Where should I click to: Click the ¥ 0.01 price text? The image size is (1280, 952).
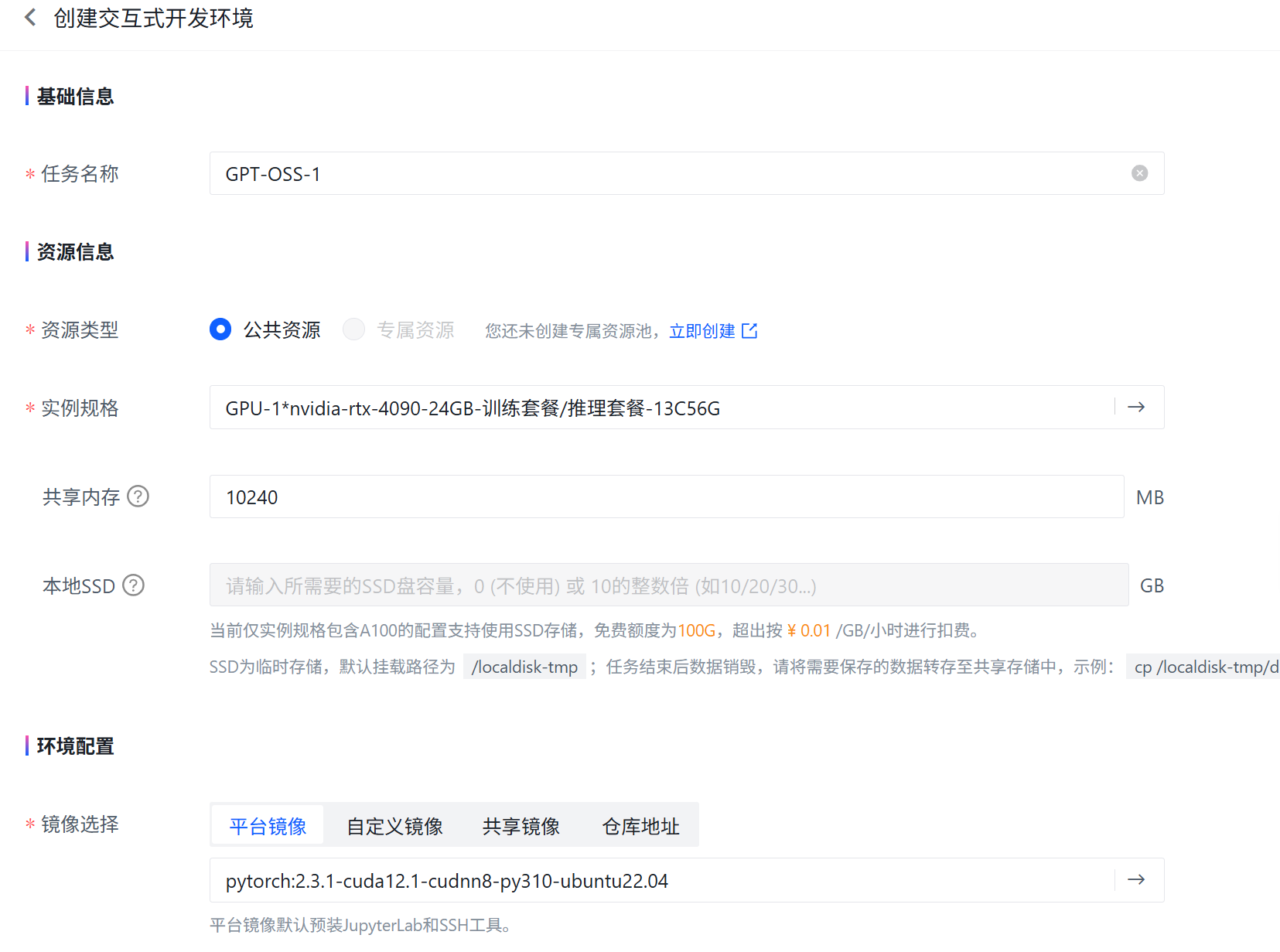click(809, 630)
